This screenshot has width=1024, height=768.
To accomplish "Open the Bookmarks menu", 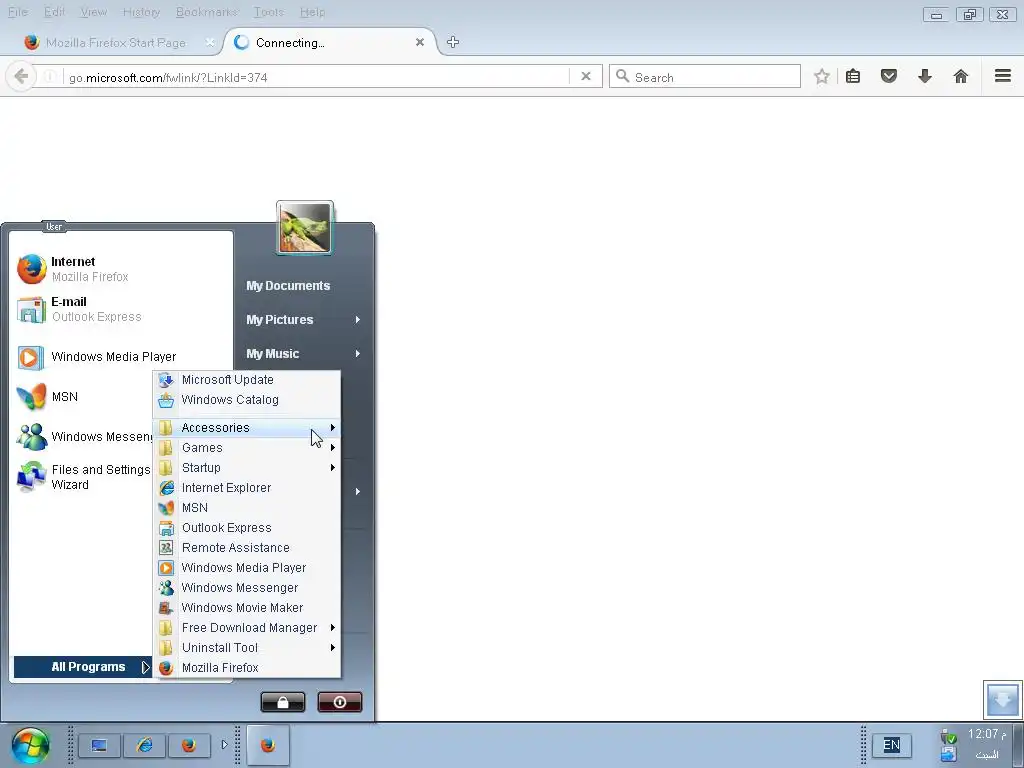I will (206, 12).
